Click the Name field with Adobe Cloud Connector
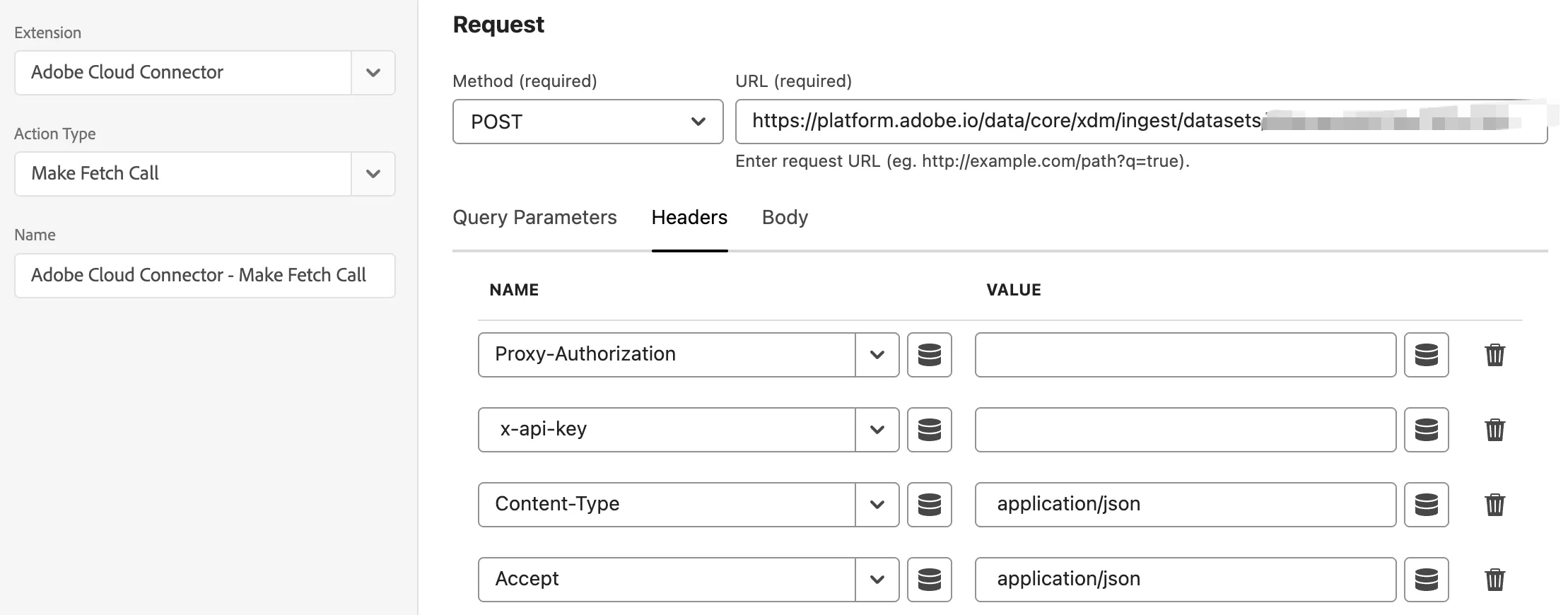Viewport: 1568px width, 615px height. pyautogui.click(x=204, y=276)
